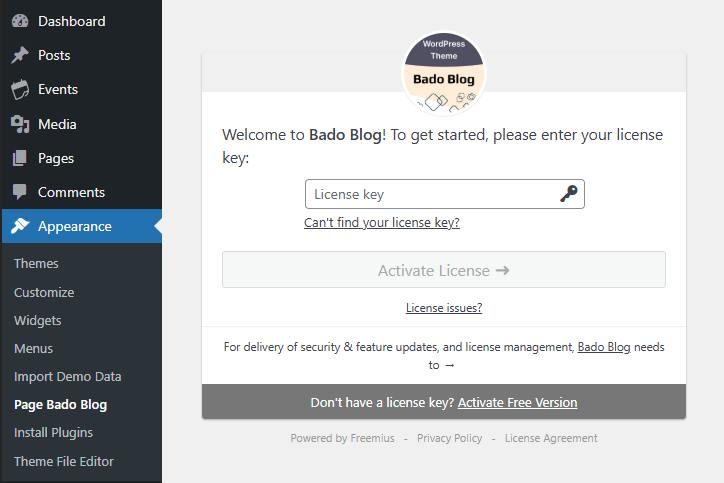Focus the License key input field

coord(445,194)
